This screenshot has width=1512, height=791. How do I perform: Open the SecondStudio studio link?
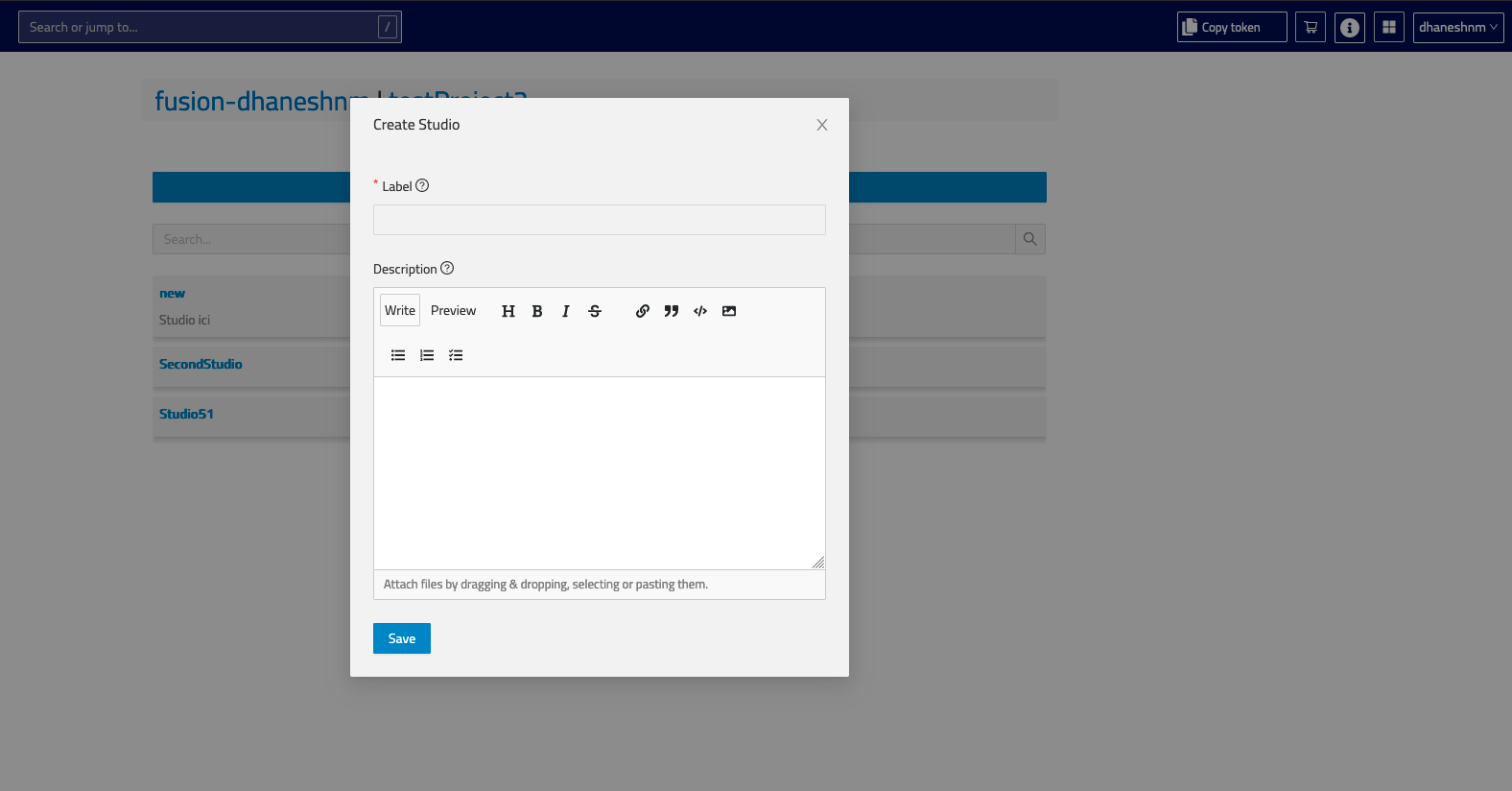[x=201, y=364]
